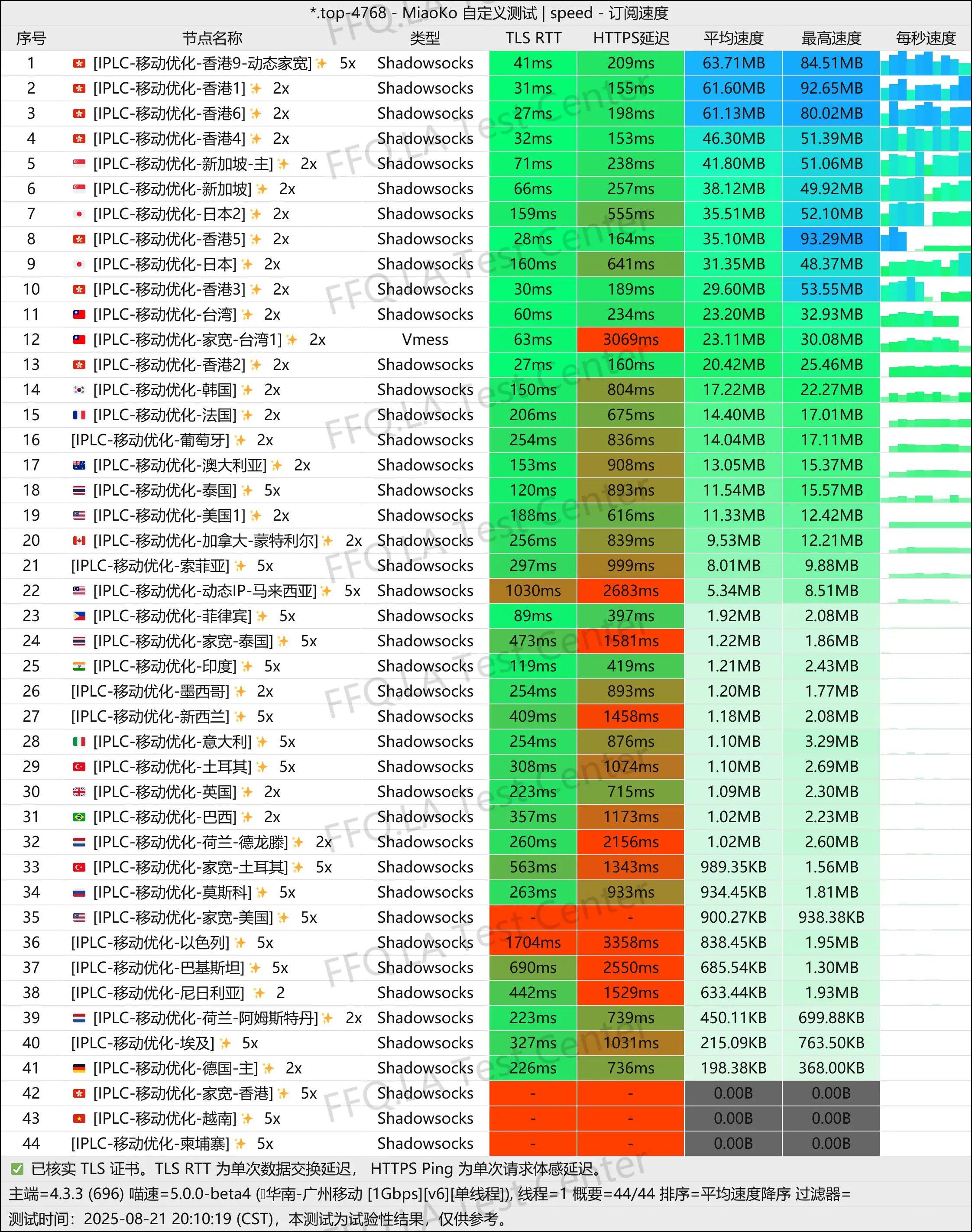Viewport: 972px width, 1232px height.
Task: Click the 排序=平均速度降序 status text
Action: (x=724, y=1194)
